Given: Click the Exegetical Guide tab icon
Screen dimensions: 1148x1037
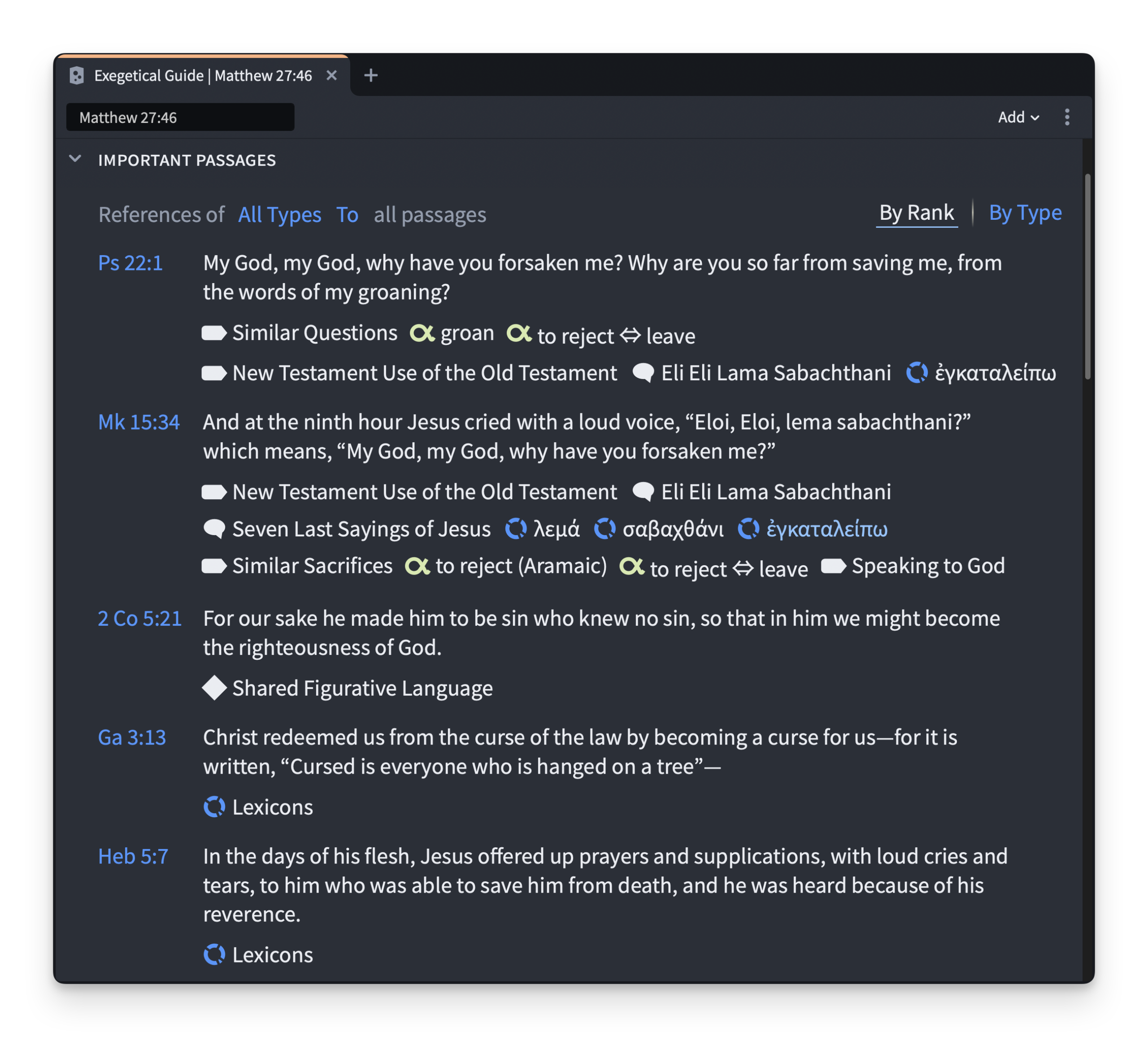Looking at the screenshot, I should click(x=77, y=75).
